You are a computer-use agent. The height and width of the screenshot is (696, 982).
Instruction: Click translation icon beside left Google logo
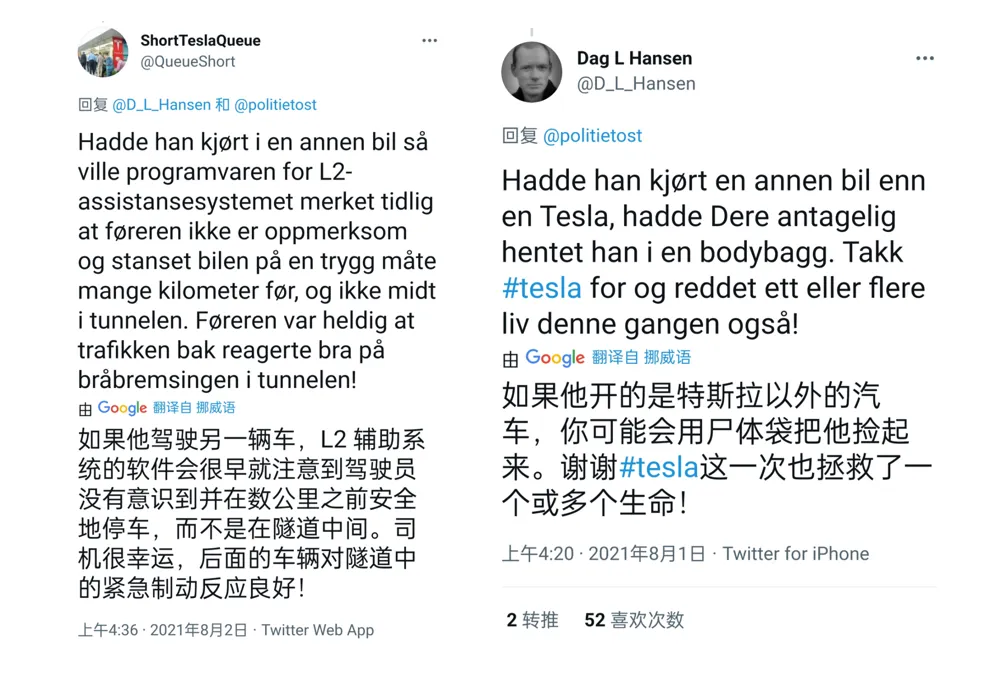click(85, 410)
